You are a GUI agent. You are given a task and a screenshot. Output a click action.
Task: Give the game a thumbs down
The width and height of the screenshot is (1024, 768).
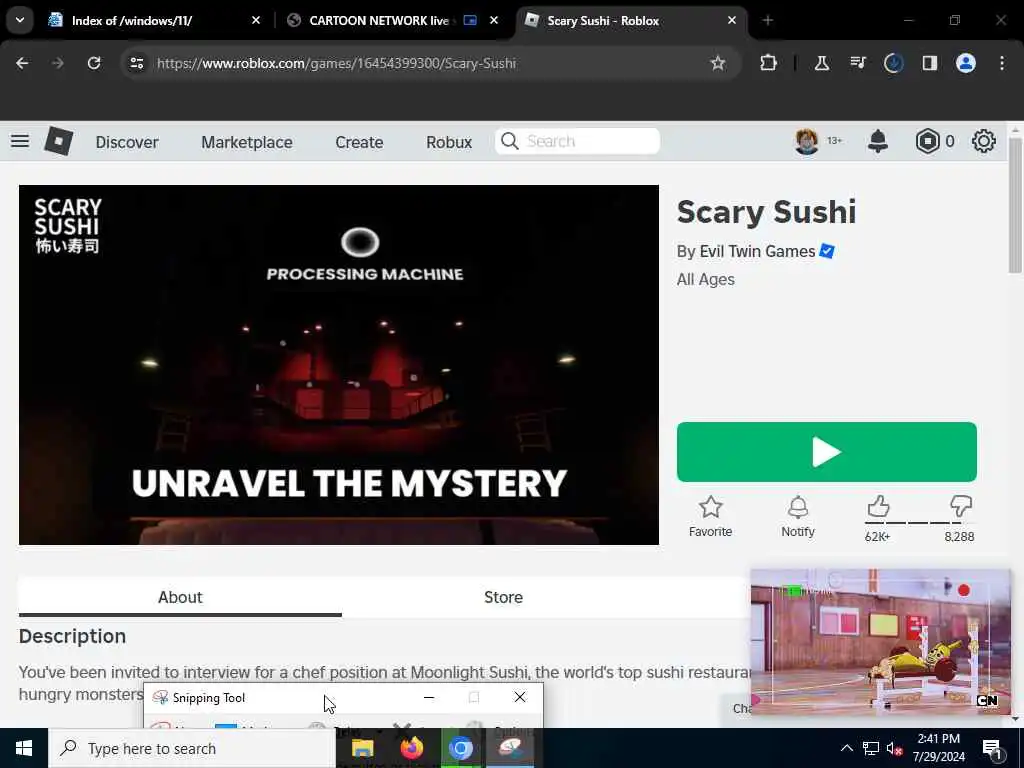(961, 507)
